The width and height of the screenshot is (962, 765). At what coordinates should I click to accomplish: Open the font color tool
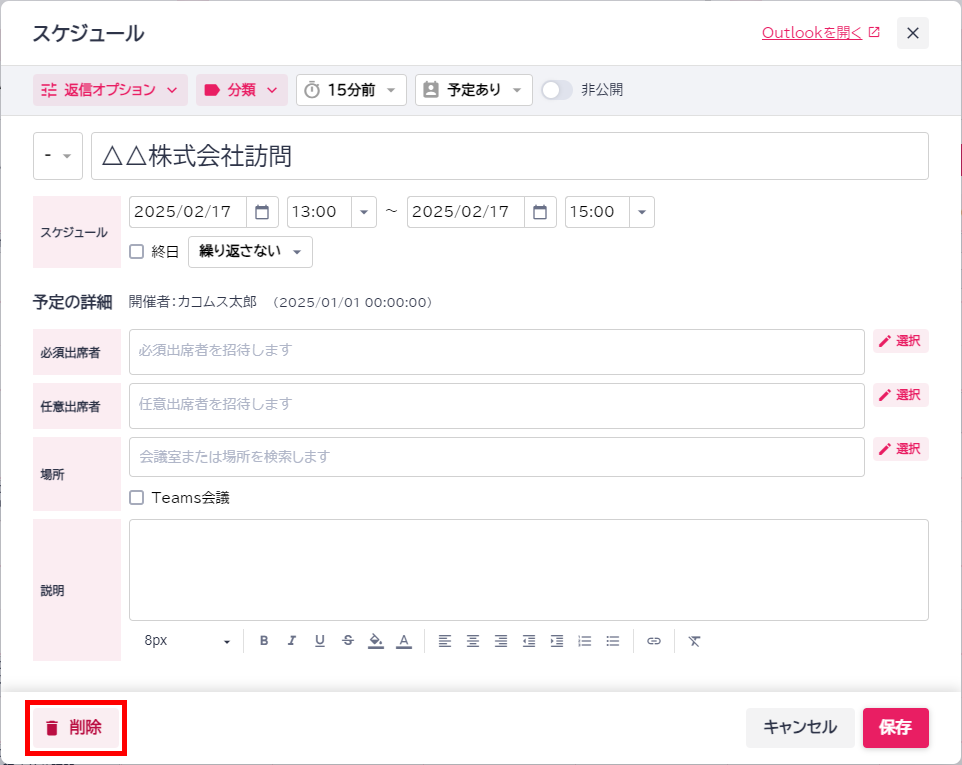click(404, 640)
